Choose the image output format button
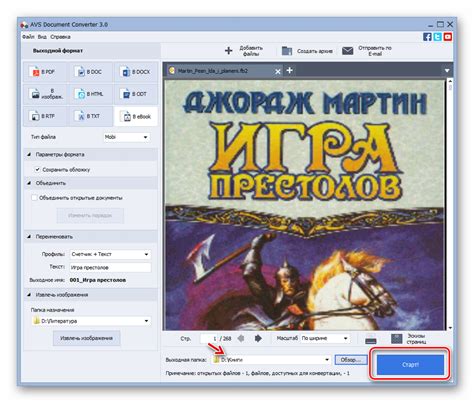The image size is (474, 403). 45,94
